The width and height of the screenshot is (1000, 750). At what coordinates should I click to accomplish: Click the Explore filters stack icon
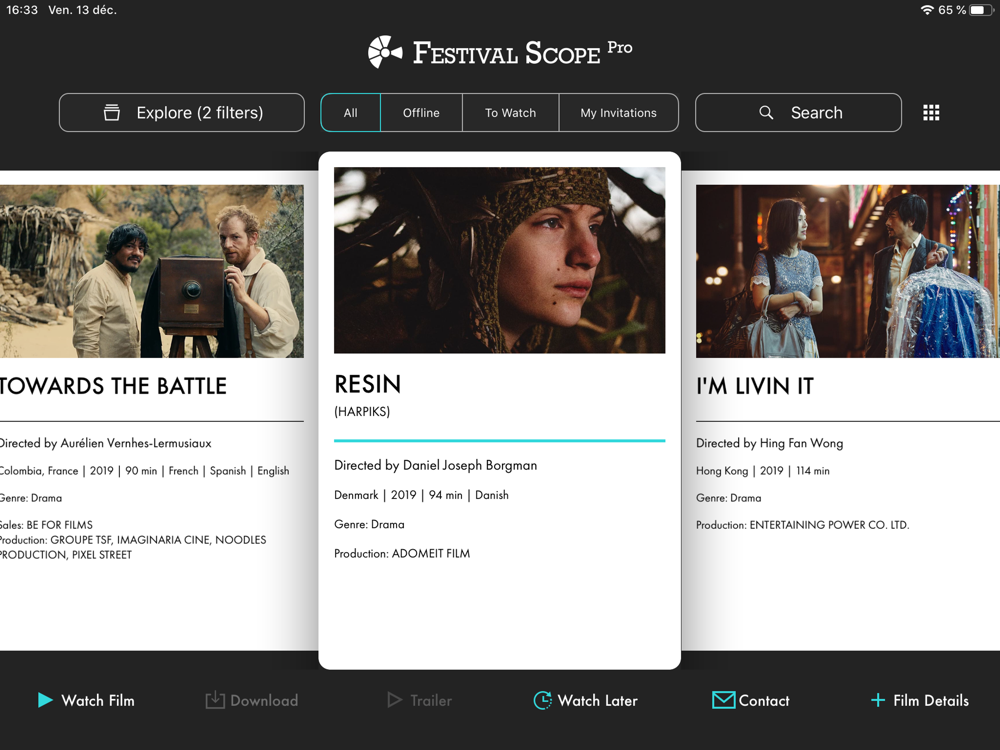tap(112, 113)
